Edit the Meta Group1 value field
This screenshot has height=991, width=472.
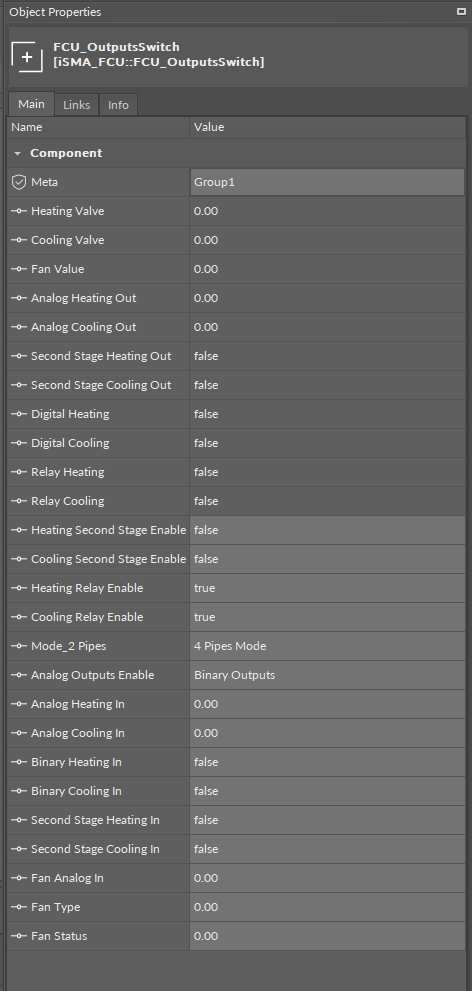327,182
